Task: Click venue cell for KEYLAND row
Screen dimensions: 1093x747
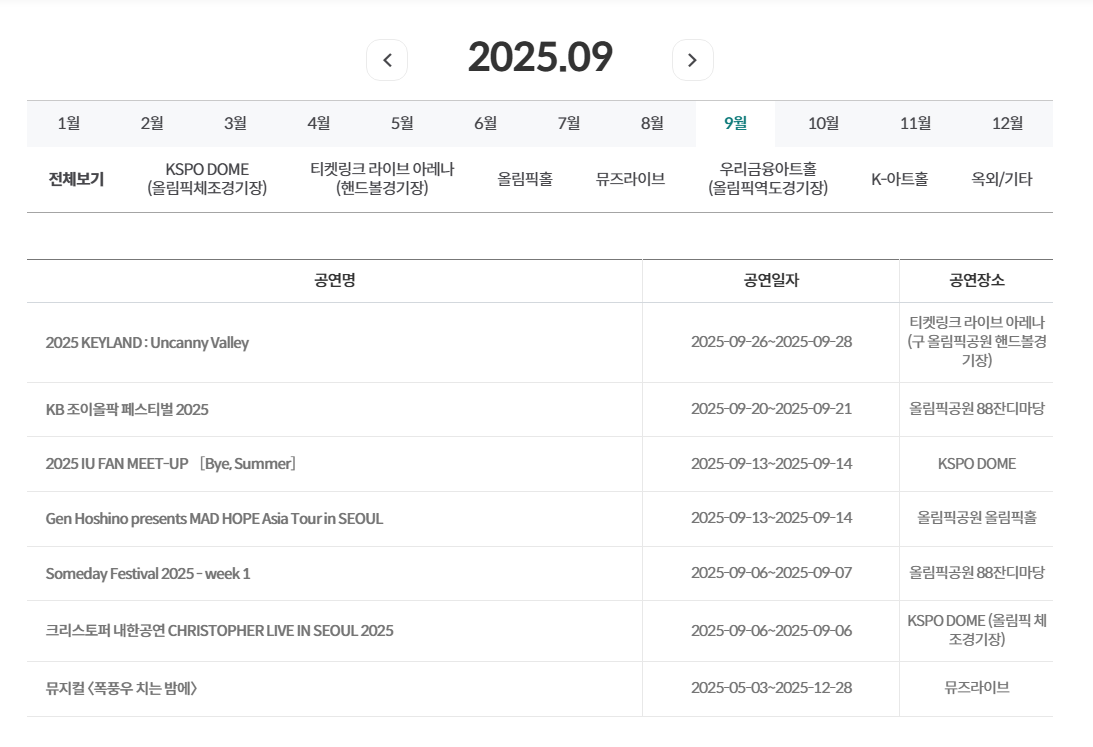Action: click(x=977, y=341)
